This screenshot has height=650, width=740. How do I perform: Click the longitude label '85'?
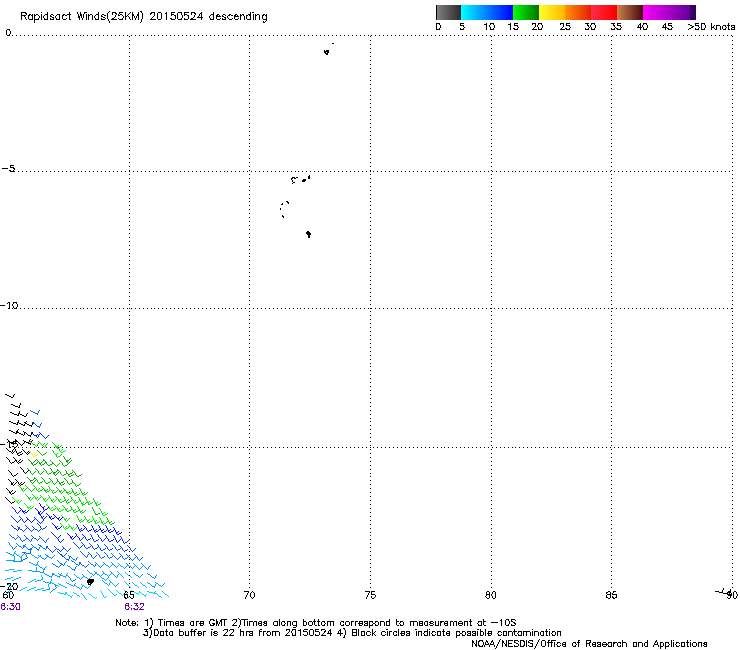click(x=611, y=595)
